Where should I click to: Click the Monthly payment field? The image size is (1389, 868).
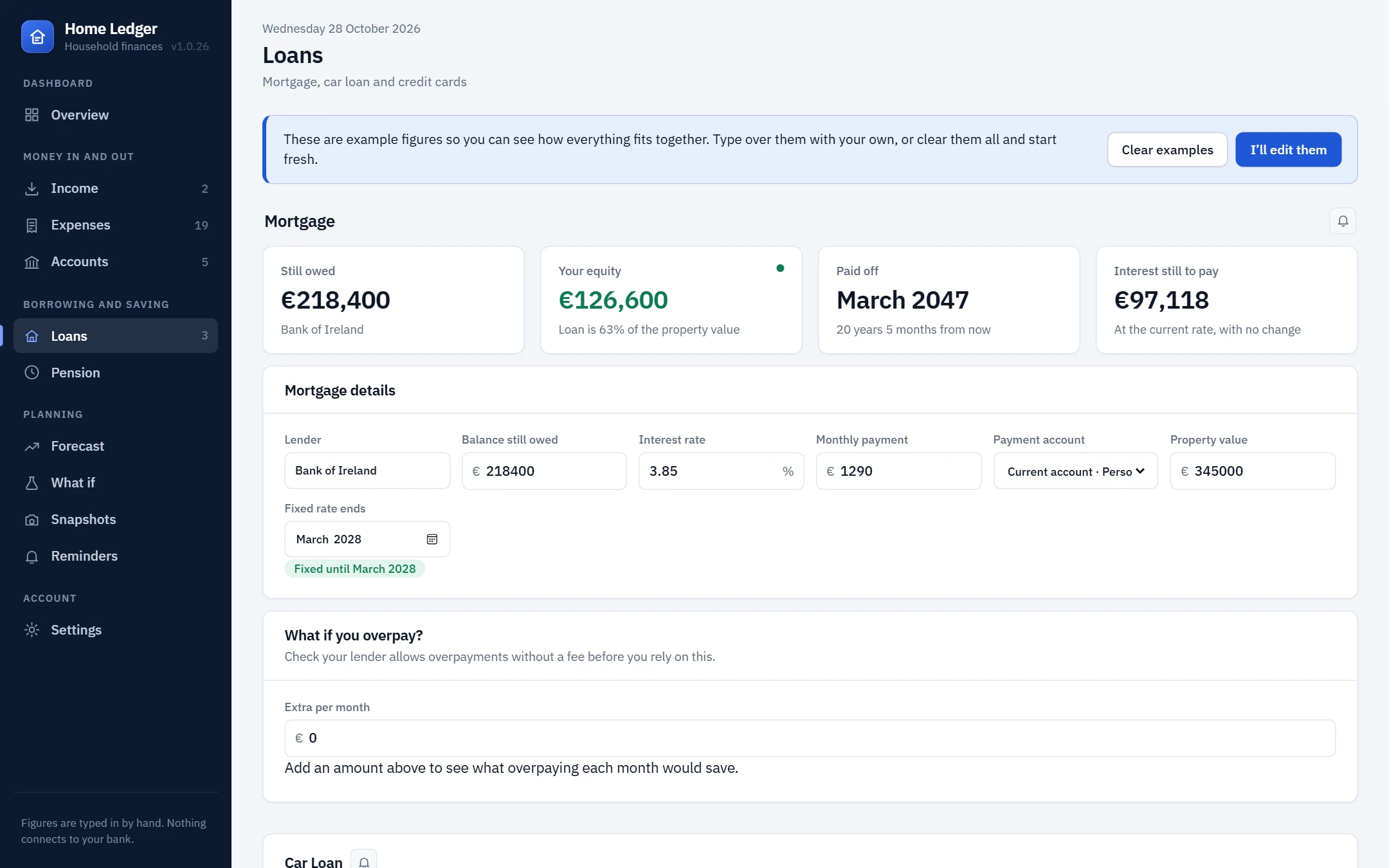point(898,471)
